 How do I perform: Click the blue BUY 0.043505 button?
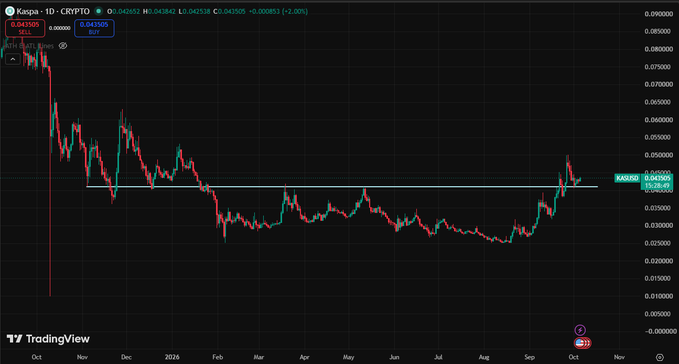pos(94,28)
